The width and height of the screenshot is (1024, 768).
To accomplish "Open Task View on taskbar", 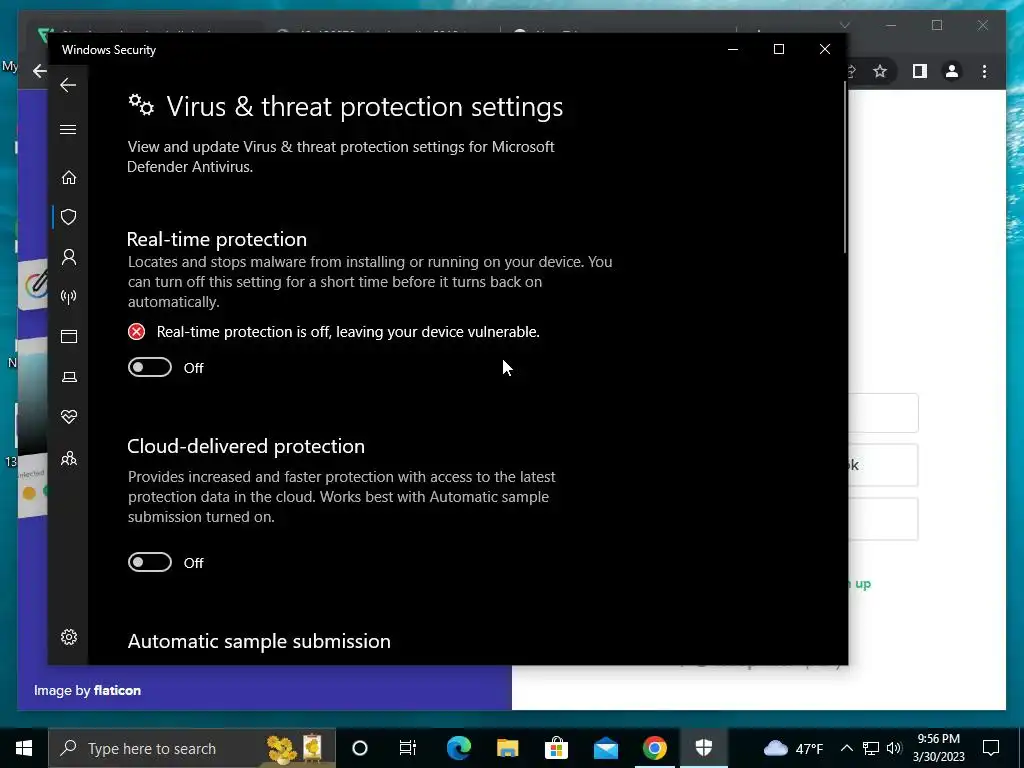I will pos(408,748).
